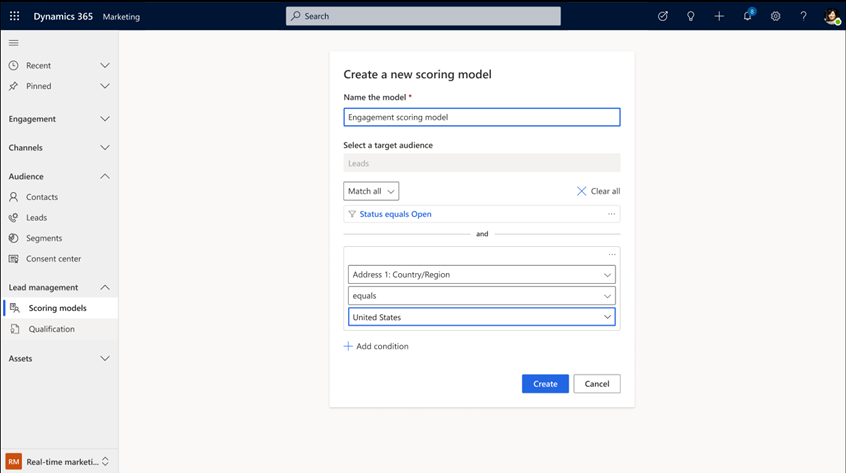Image resolution: width=846 pixels, height=473 pixels.
Task: Go to Segments in sidebar
Action: [x=44, y=238]
